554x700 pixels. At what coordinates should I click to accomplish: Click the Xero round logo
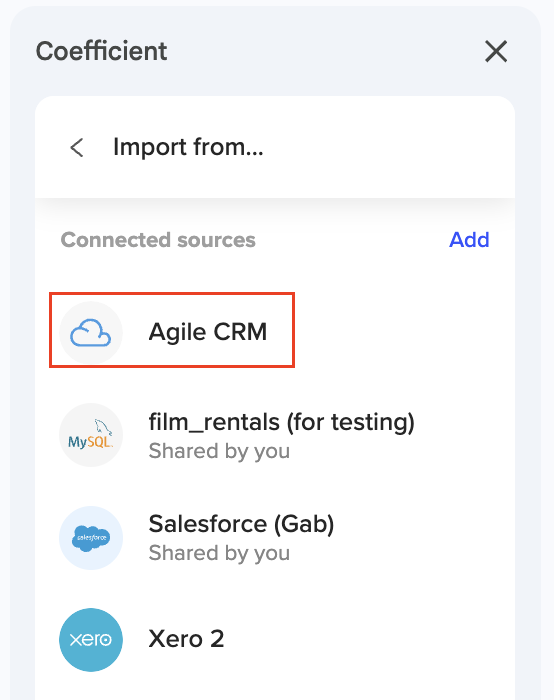[x=91, y=640]
